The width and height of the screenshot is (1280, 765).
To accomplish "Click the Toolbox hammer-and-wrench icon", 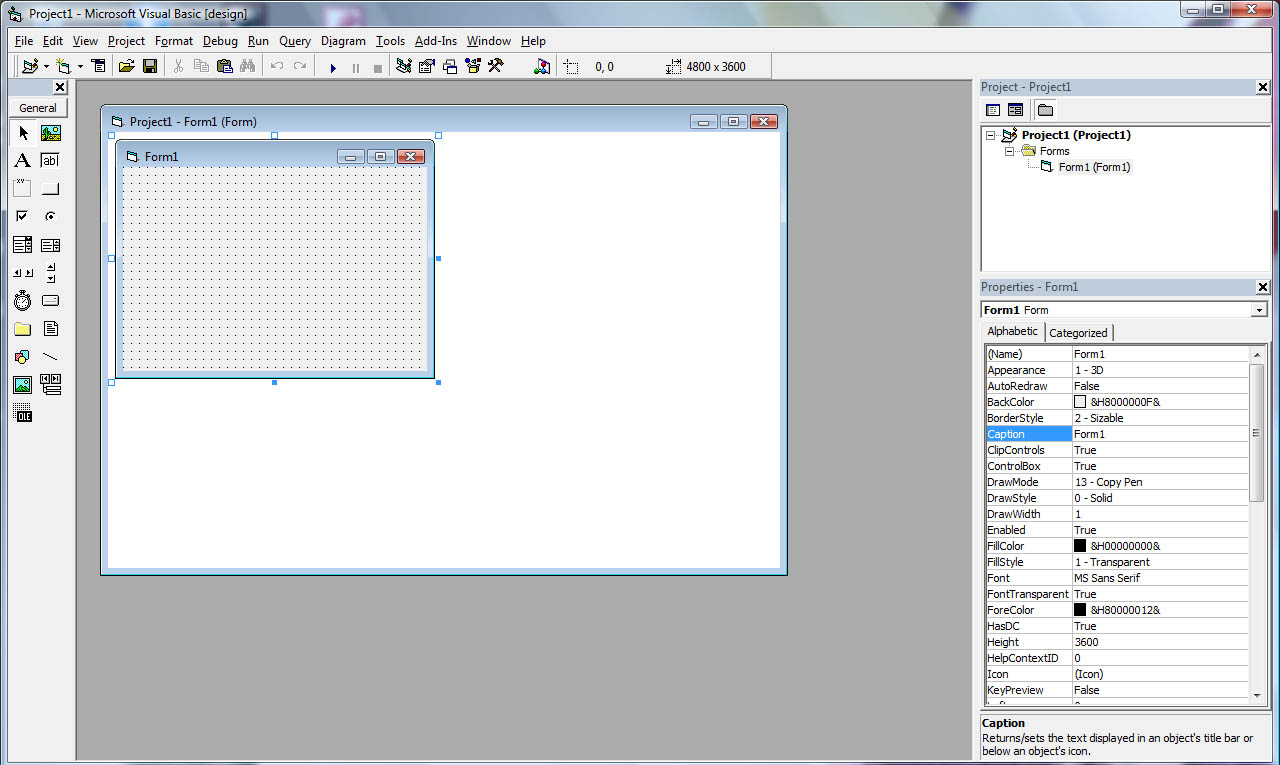I will (496, 67).
